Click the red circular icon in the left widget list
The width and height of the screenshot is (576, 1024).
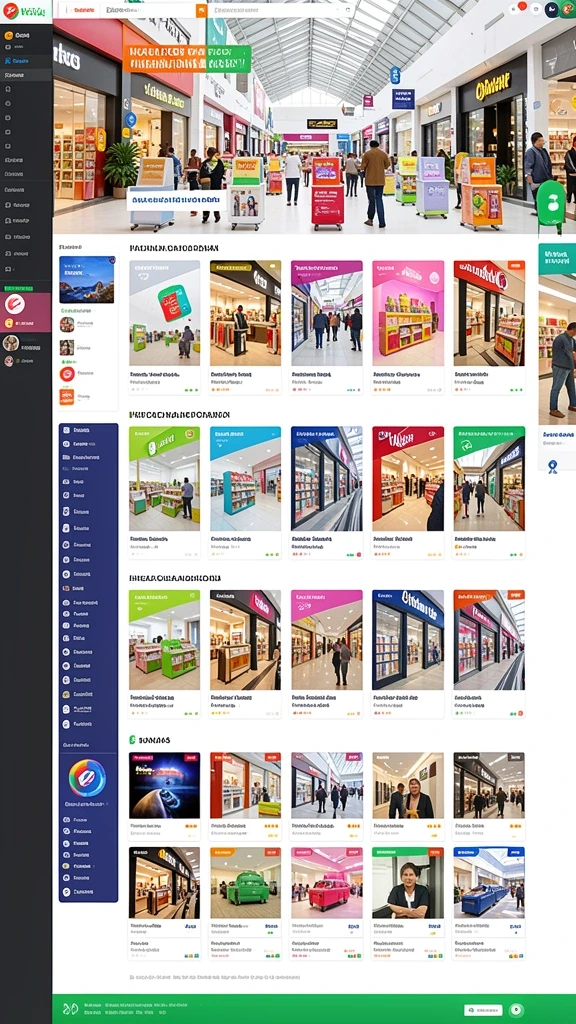point(67,374)
